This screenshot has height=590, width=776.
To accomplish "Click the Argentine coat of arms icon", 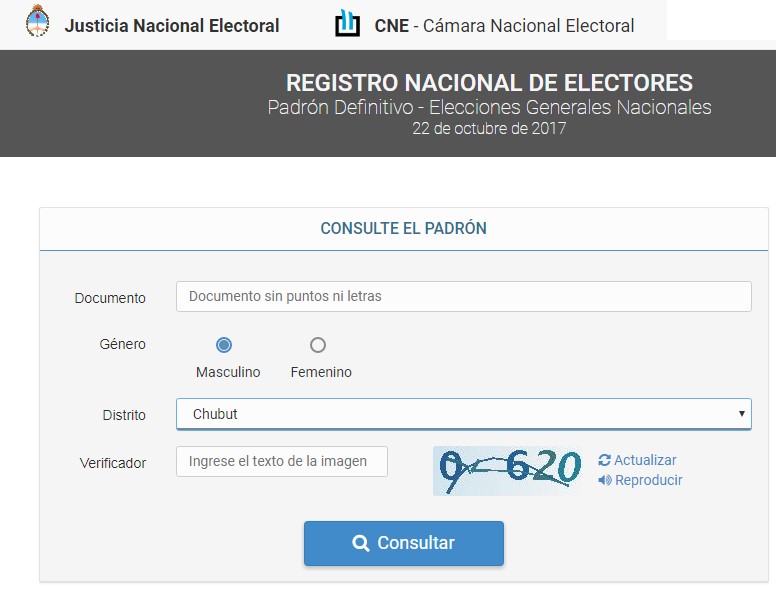I will (x=38, y=21).
